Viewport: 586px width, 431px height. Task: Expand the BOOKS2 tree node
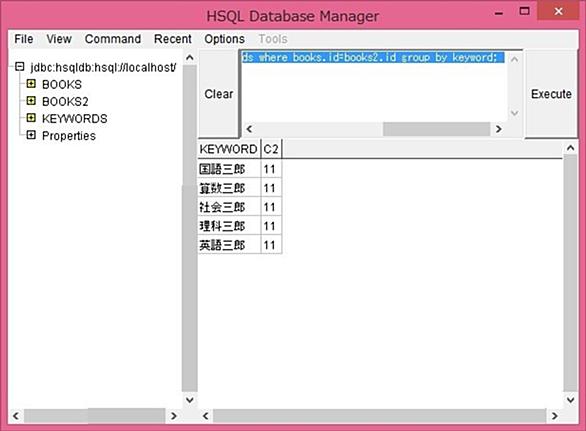(31, 101)
